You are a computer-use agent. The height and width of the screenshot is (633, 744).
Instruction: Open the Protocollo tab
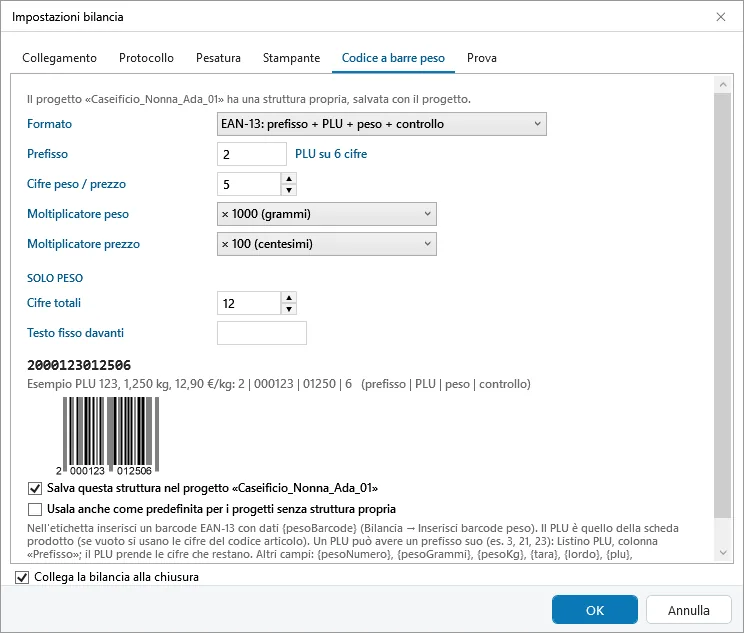pyautogui.click(x=146, y=58)
